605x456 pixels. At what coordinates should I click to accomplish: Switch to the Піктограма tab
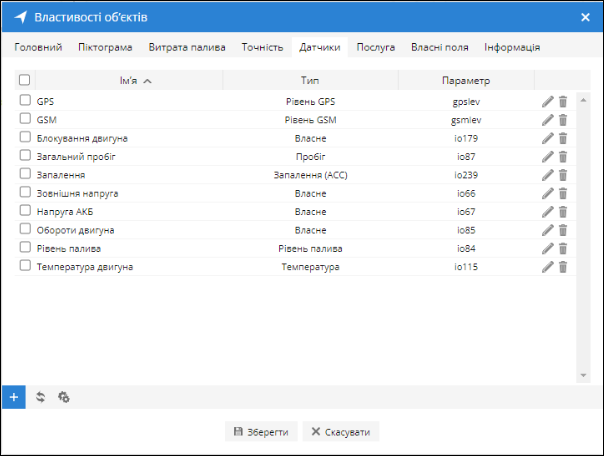pyautogui.click(x=105, y=47)
